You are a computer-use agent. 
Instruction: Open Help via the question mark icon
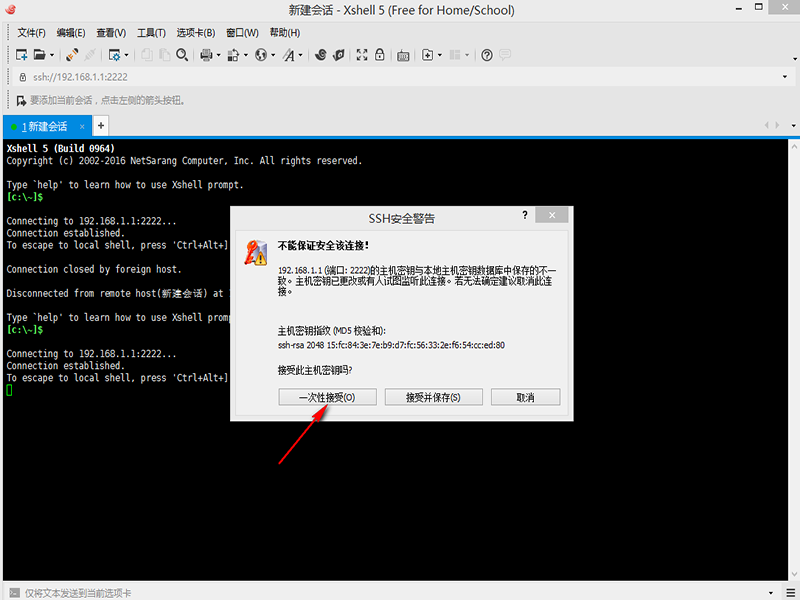pos(487,55)
